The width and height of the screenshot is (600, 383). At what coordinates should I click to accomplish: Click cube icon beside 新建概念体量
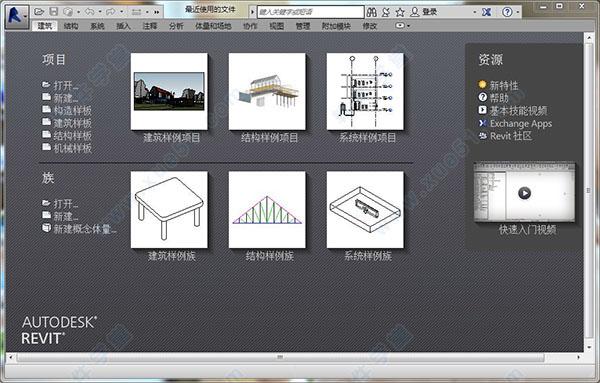46,228
